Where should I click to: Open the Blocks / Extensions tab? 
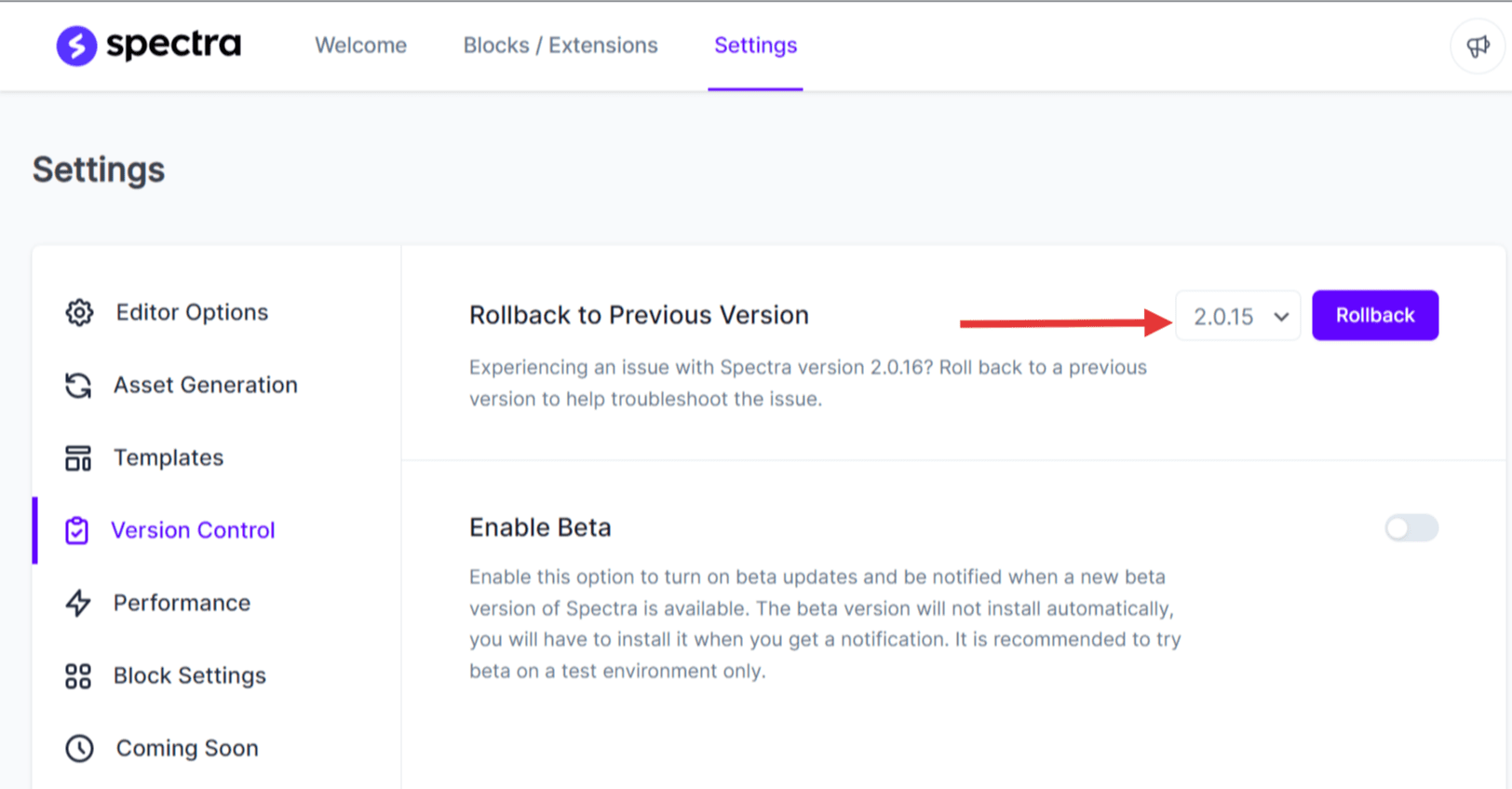coord(560,46)
